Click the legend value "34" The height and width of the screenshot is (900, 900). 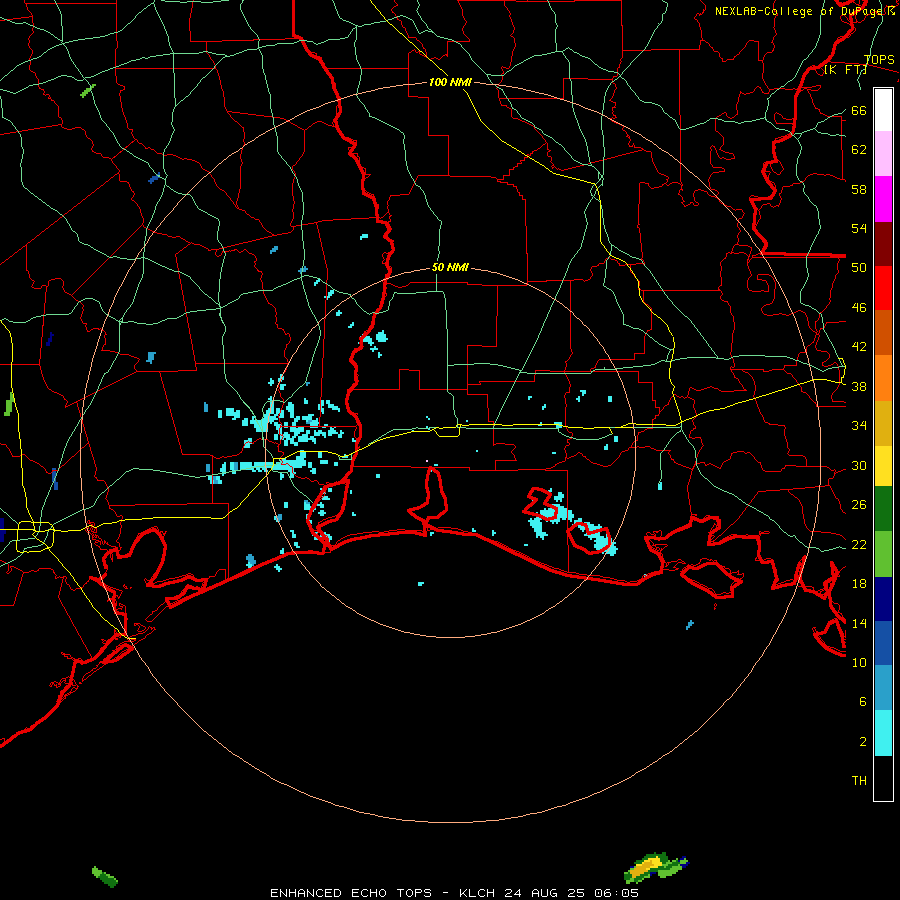point(859,426)
